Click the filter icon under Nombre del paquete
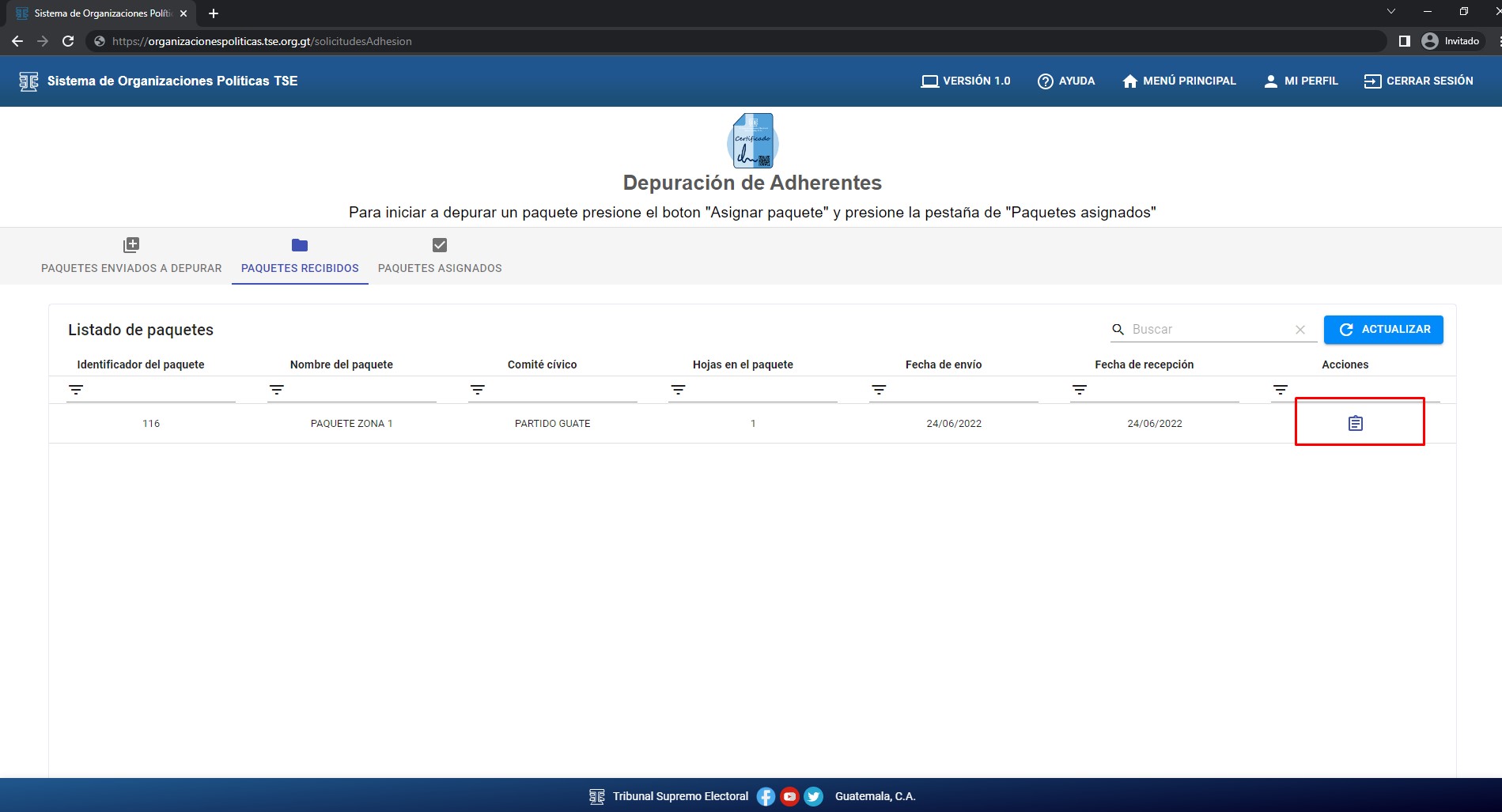This screenshot has height=812, width=1502. click(277, 390)
